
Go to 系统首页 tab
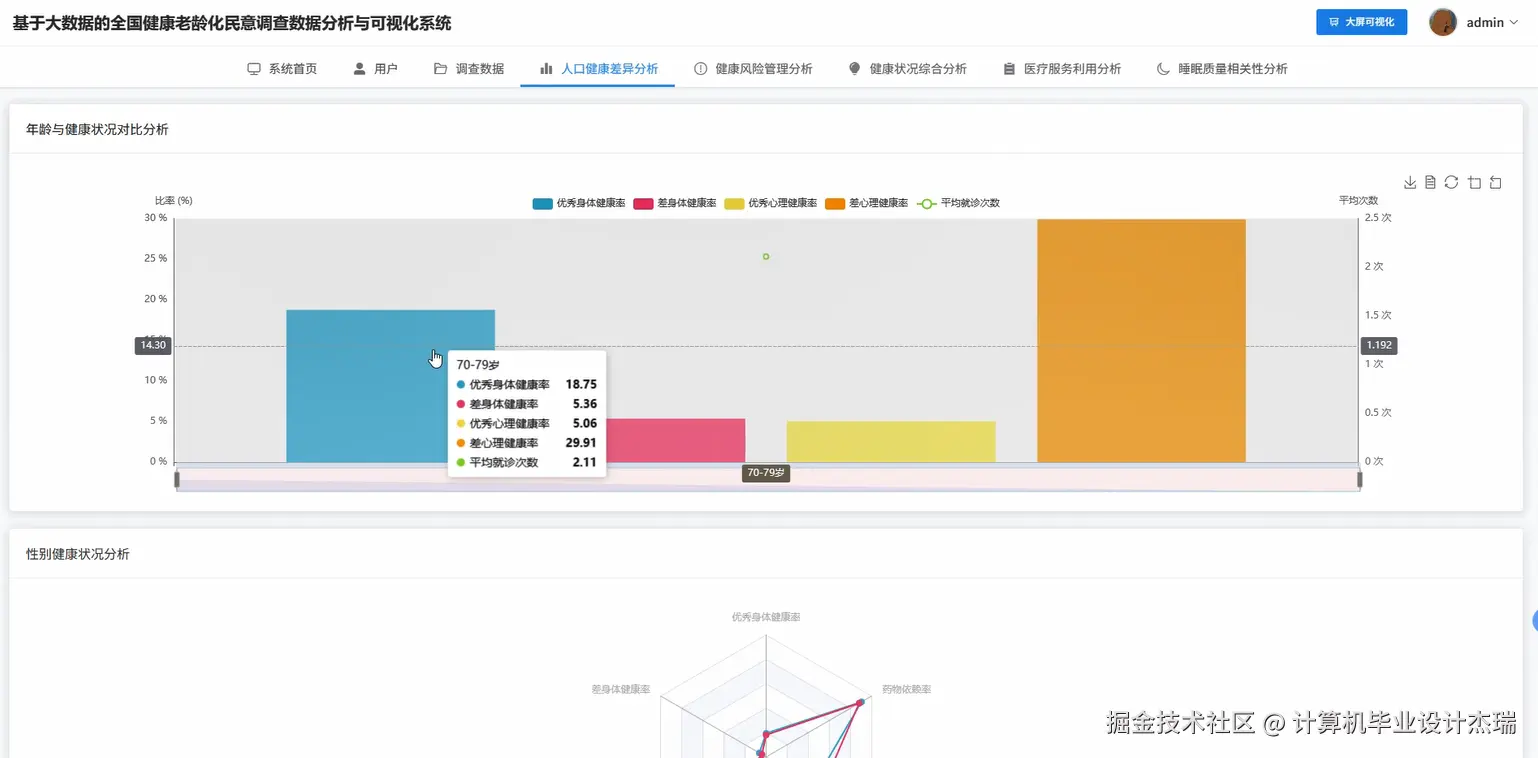282,69
